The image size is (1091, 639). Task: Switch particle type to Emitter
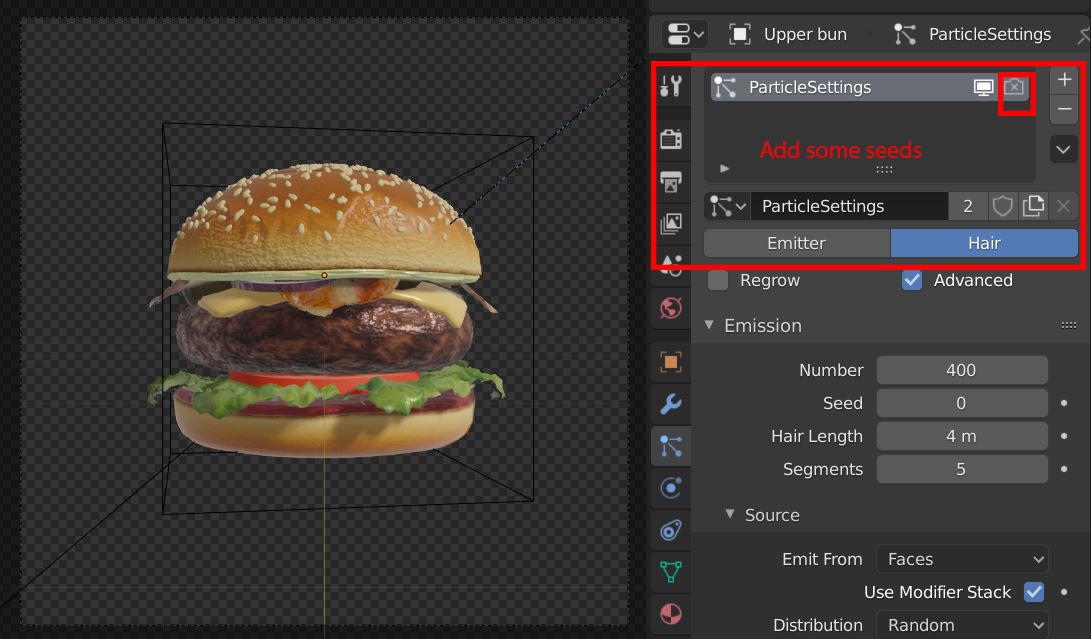(797, 243)
